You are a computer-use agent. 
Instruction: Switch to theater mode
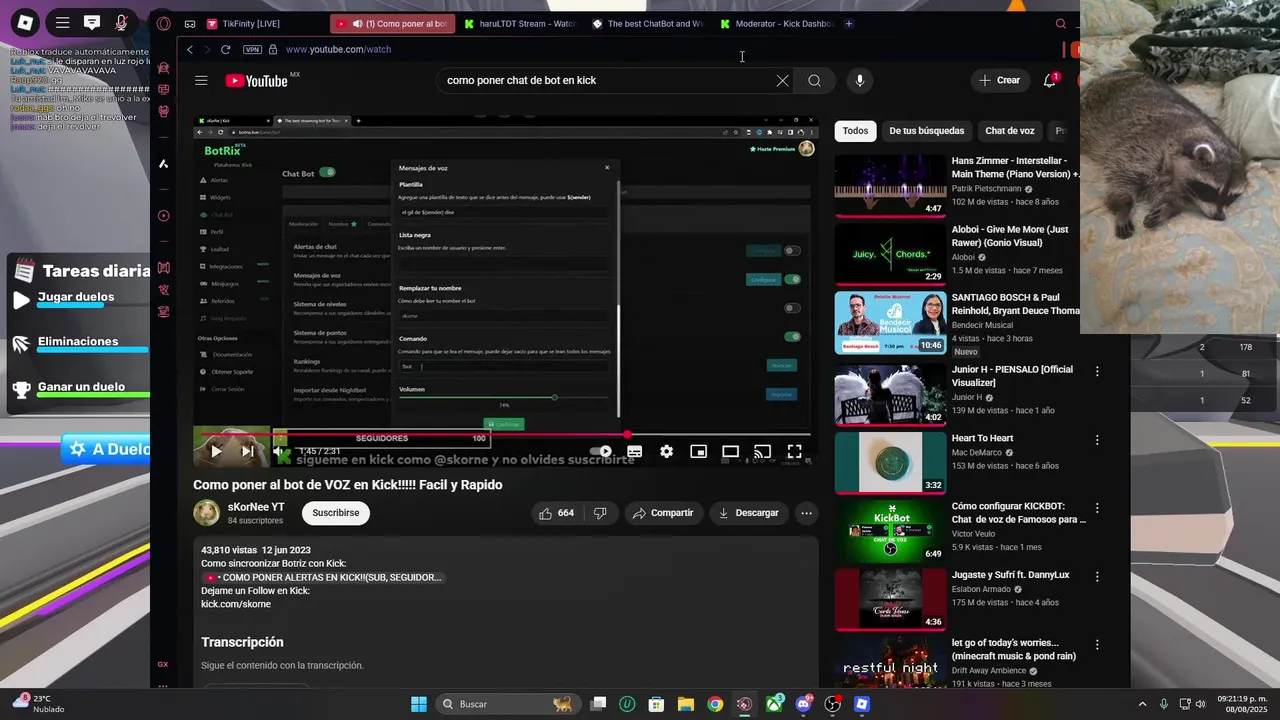pos(730,451)
